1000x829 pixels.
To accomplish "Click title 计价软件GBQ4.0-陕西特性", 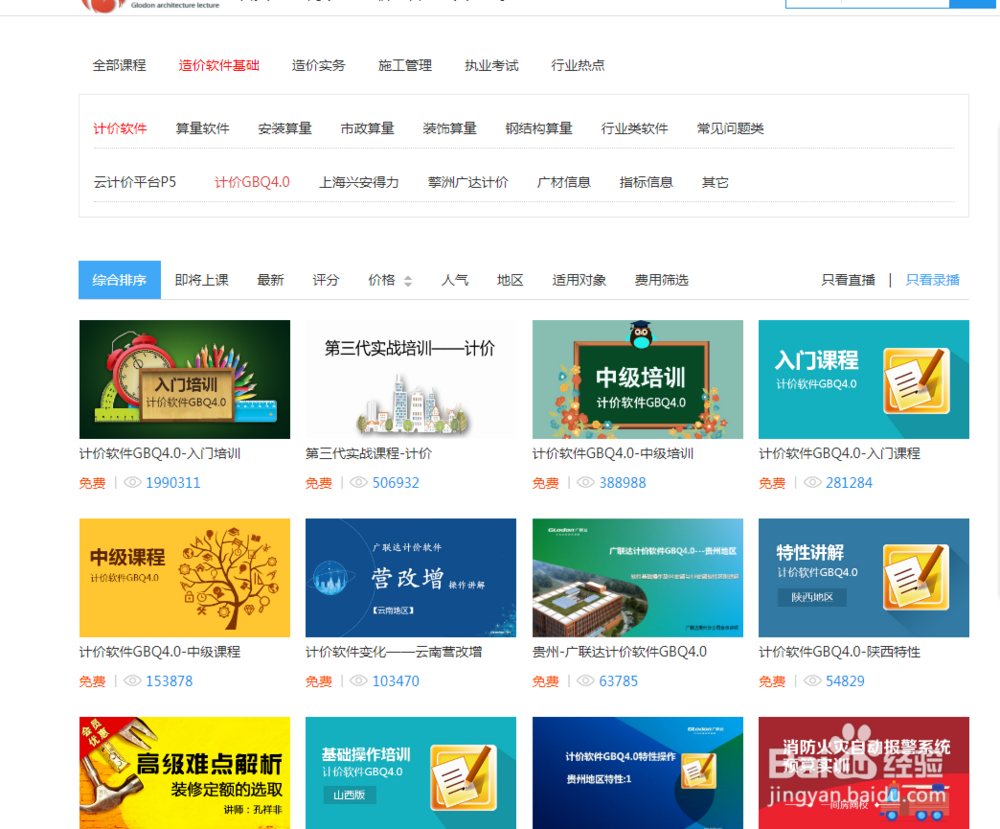I will point(839,652).
